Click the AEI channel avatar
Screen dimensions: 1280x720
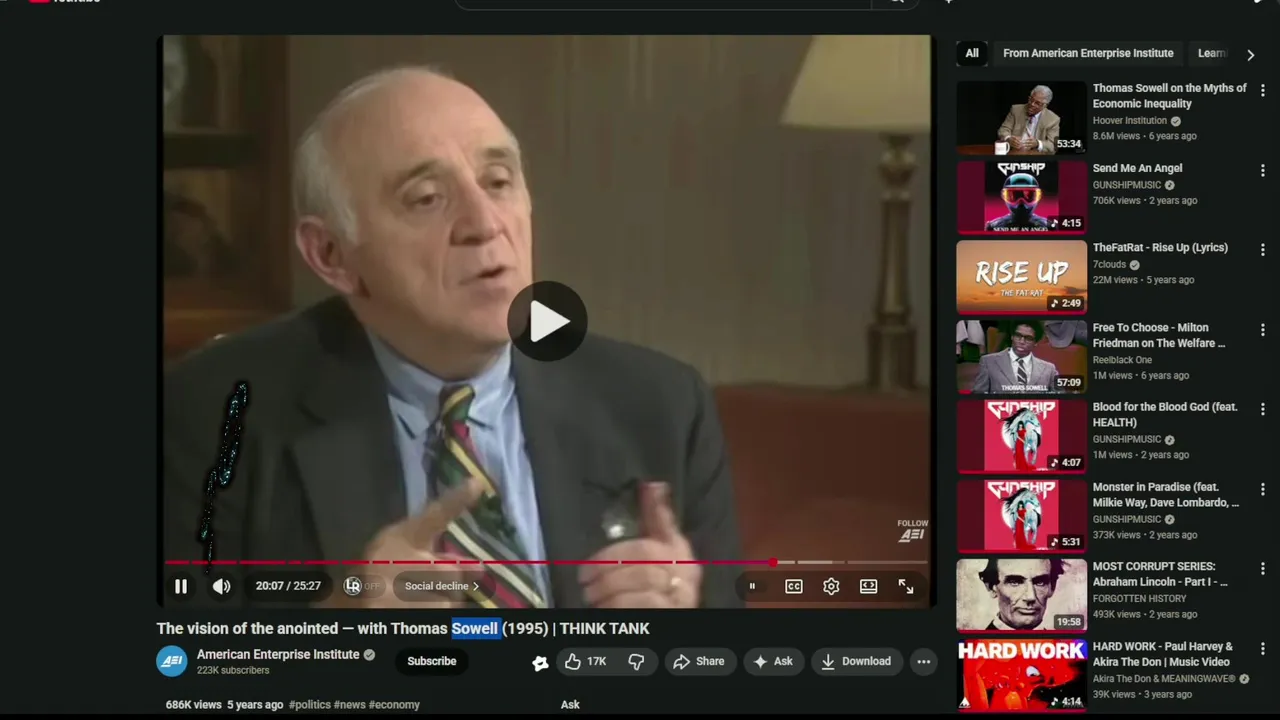(x=172, y=661)
